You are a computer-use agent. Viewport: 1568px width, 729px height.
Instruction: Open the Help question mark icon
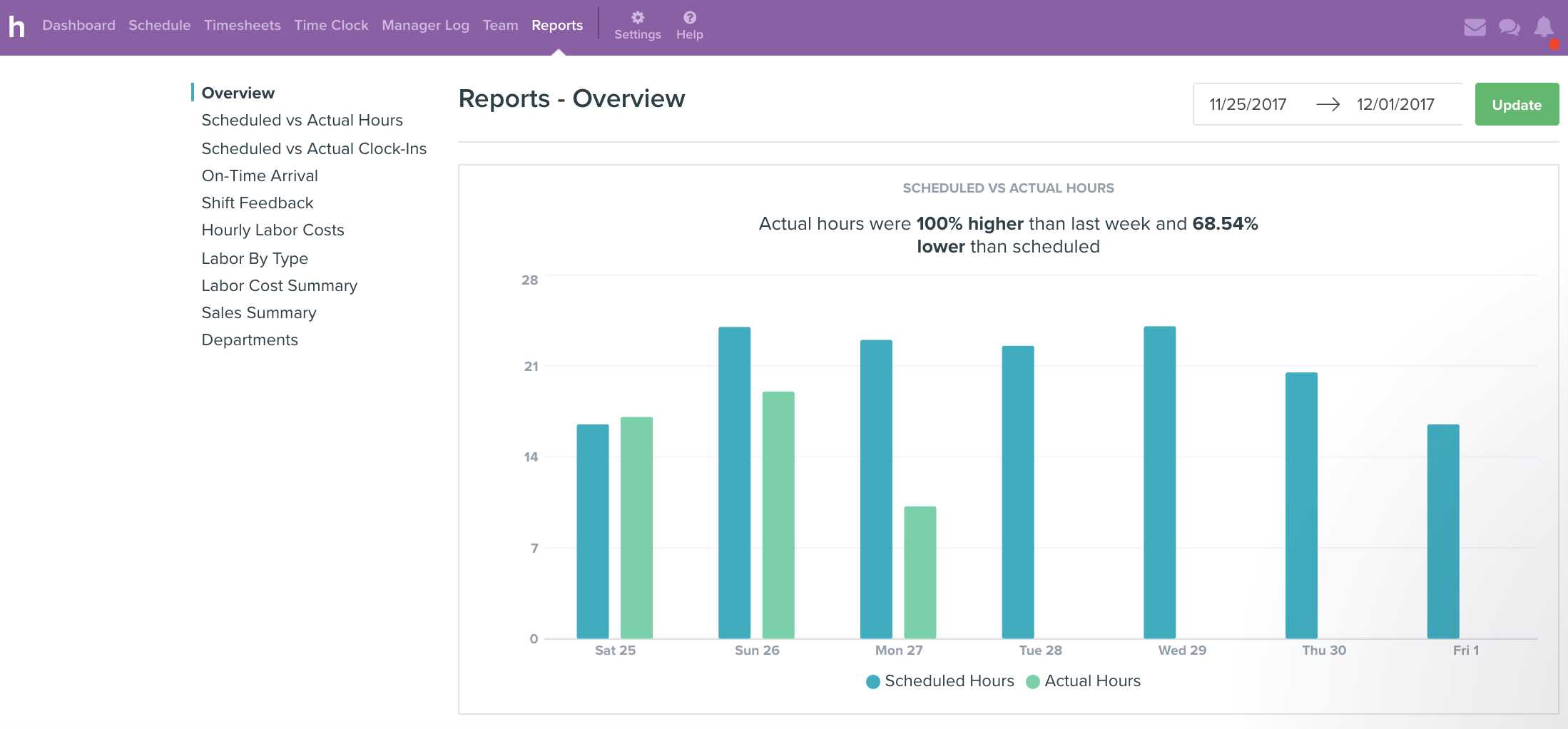pos(689,18)
